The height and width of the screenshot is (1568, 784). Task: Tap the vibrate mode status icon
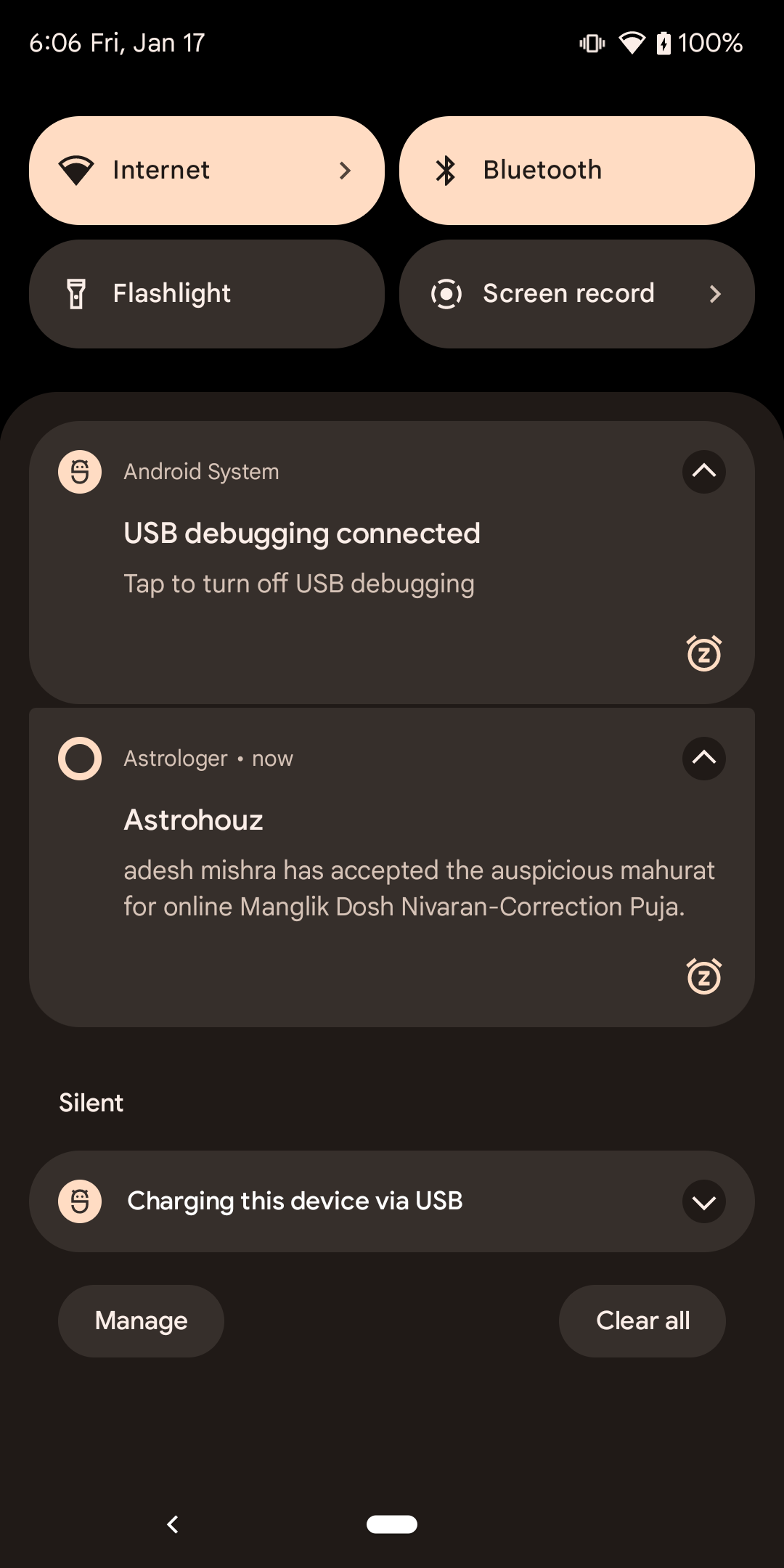(592, 44)
